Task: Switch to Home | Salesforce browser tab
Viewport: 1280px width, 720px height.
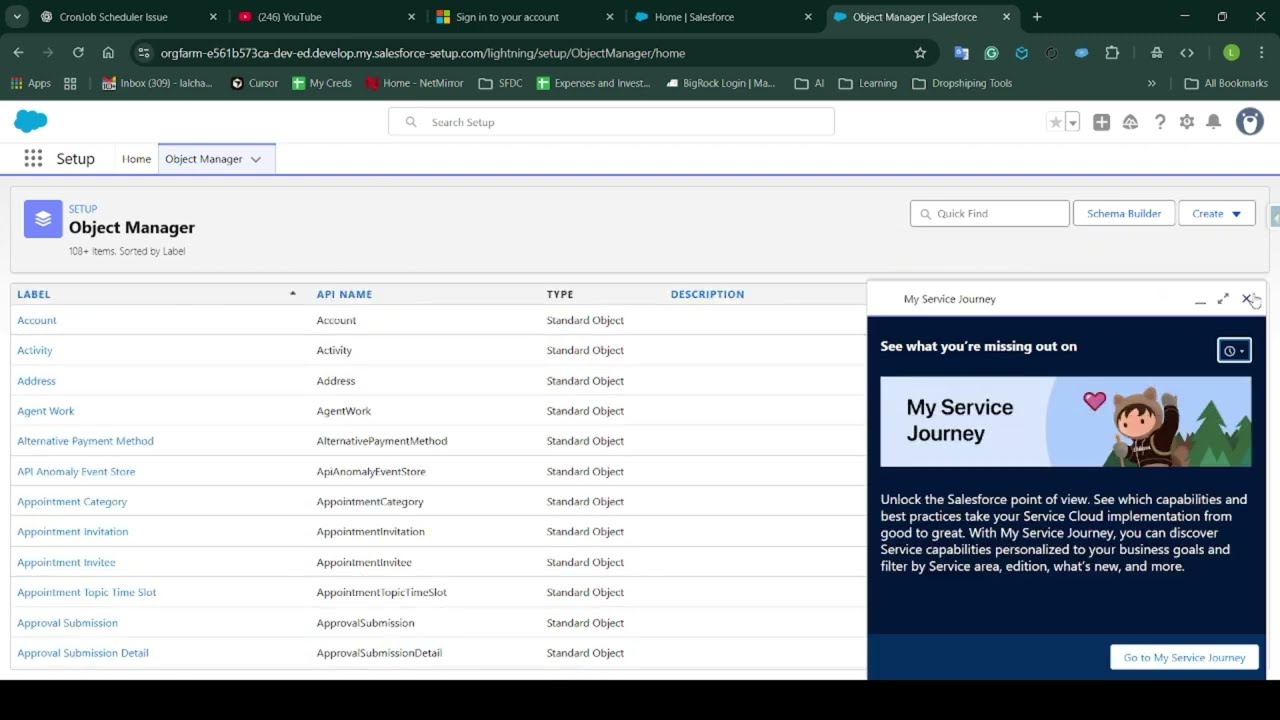Action: 724,17
